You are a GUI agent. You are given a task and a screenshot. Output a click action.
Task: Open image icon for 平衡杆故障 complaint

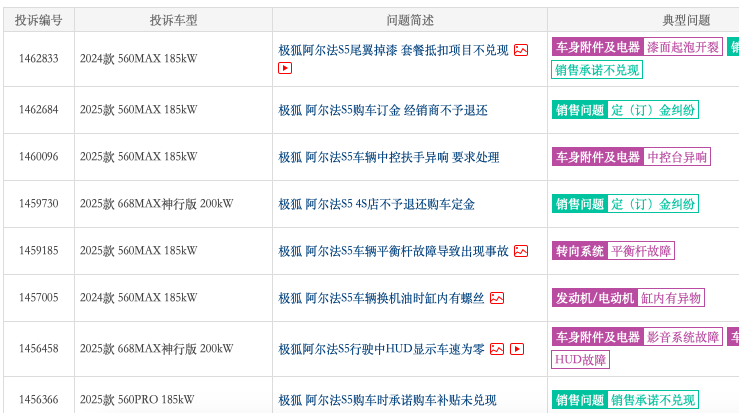coord(521,251)
